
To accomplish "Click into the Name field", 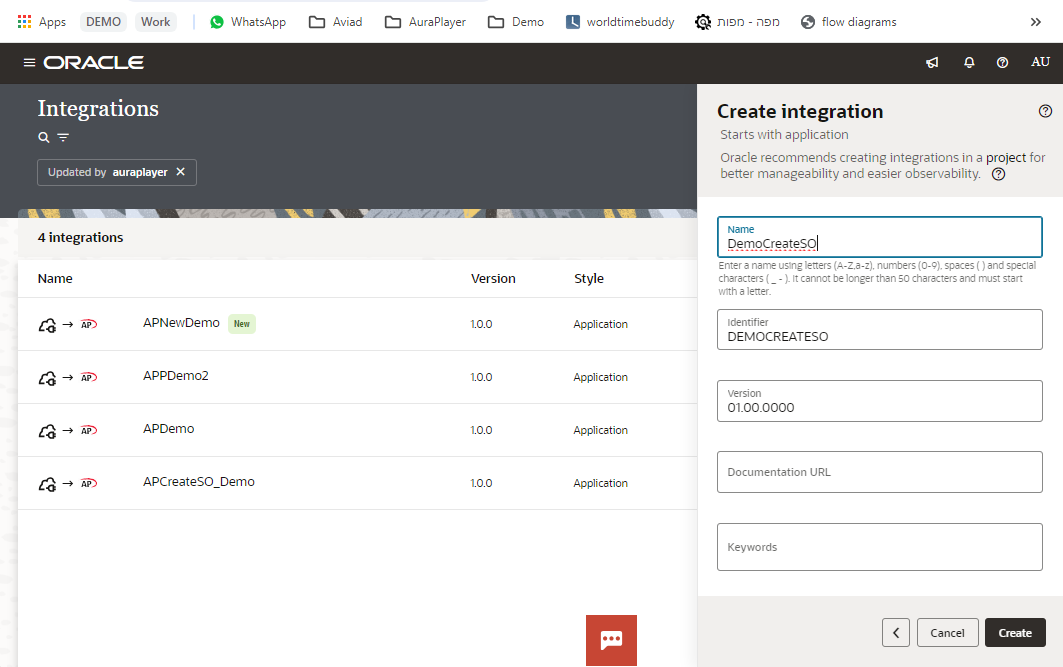I will tap(880, 237).
